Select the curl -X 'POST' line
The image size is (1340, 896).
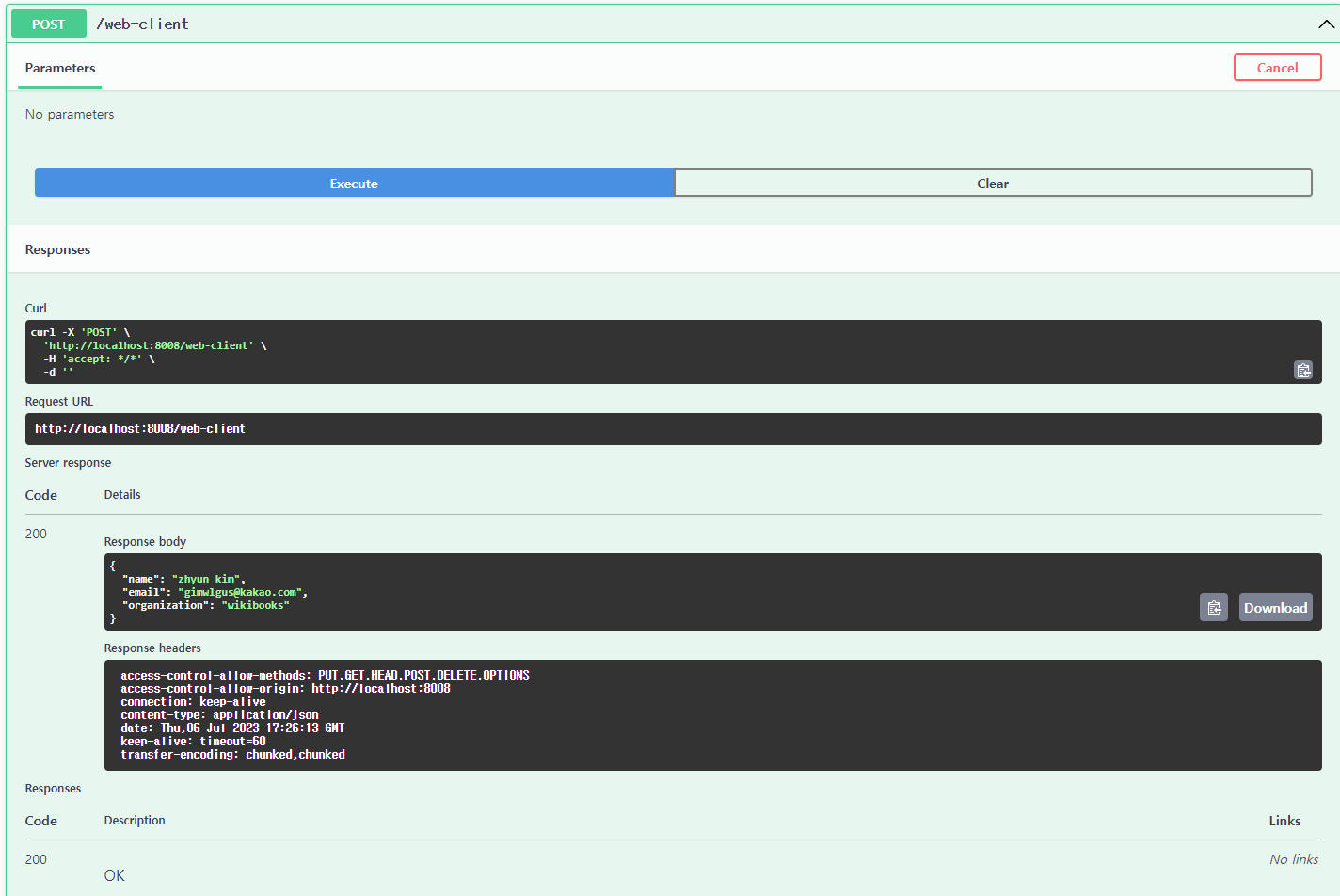pos(80,332)
